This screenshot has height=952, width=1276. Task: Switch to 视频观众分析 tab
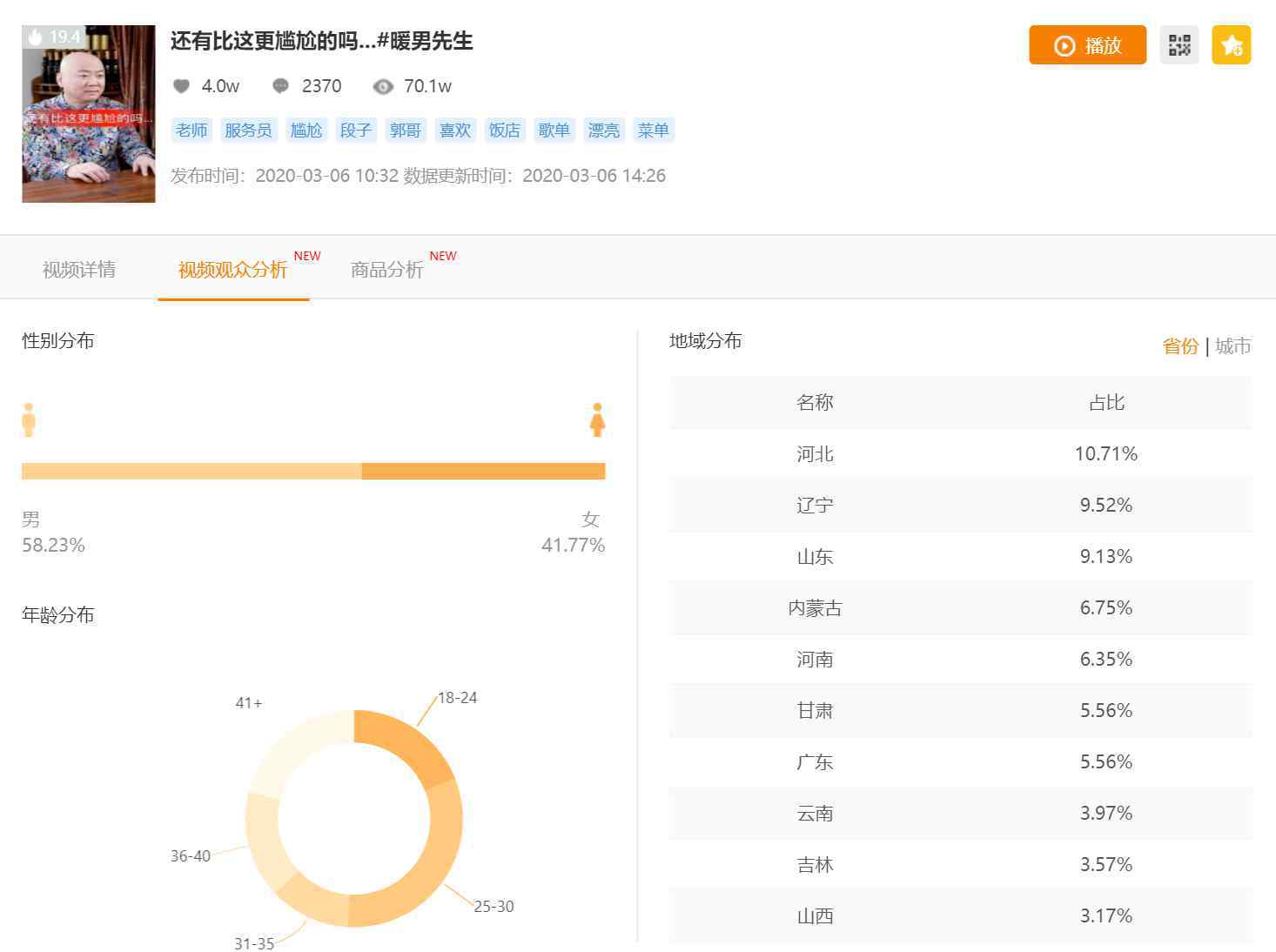point(232,270)
